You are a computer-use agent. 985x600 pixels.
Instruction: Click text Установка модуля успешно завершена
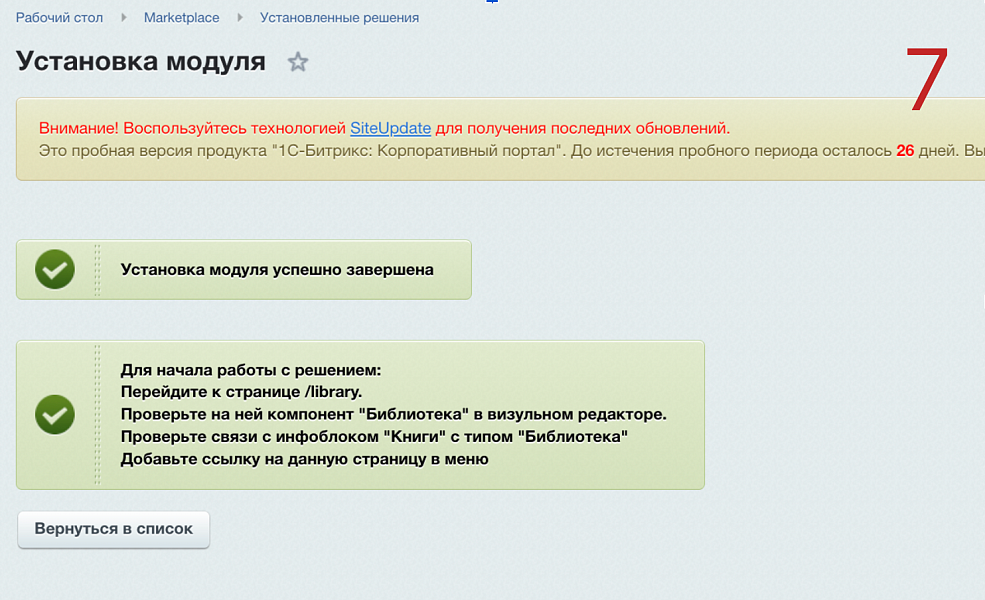[277, 270]
